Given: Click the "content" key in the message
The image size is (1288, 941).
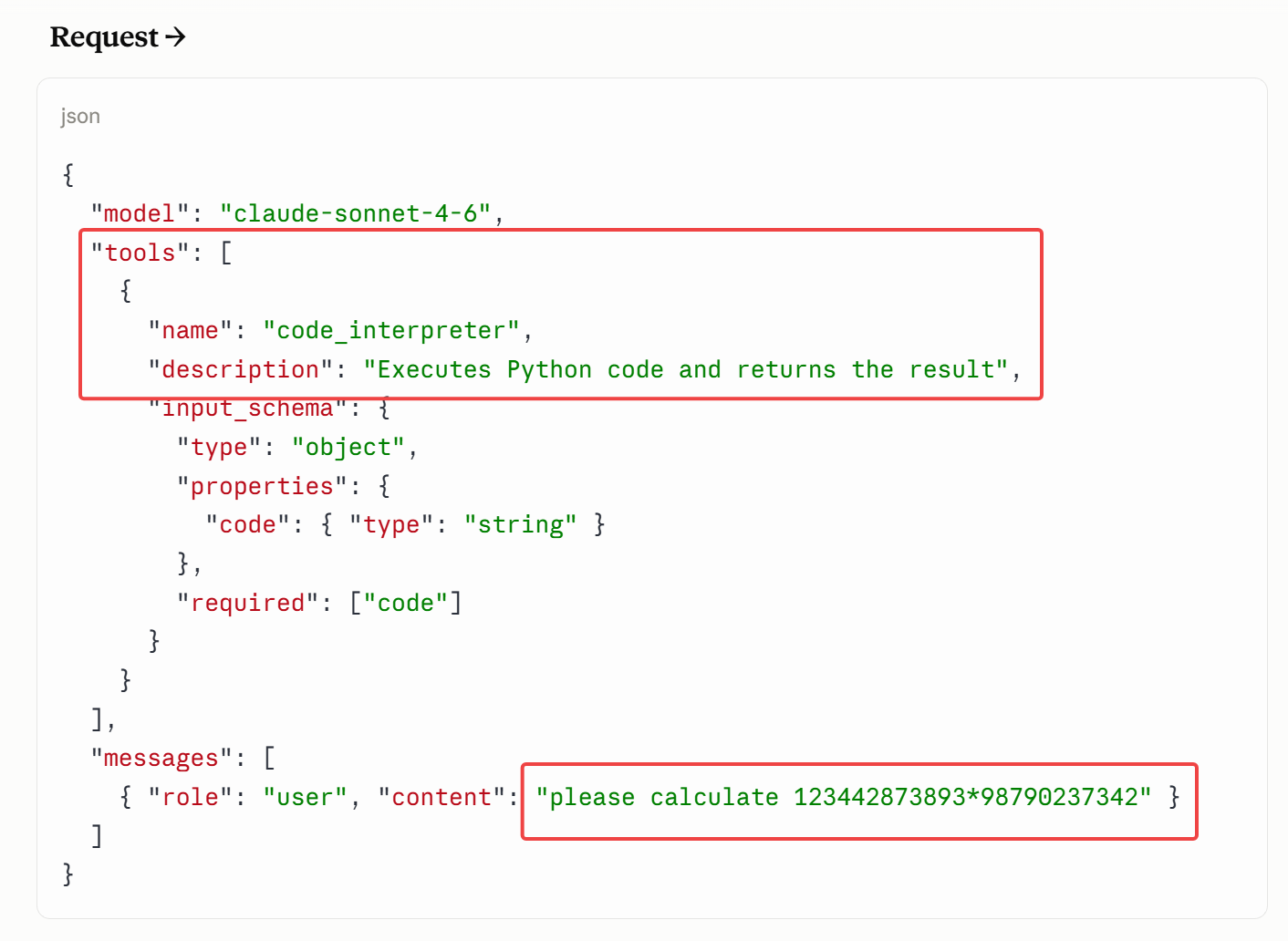Looking at the screenshot, I should click(441, 797).
